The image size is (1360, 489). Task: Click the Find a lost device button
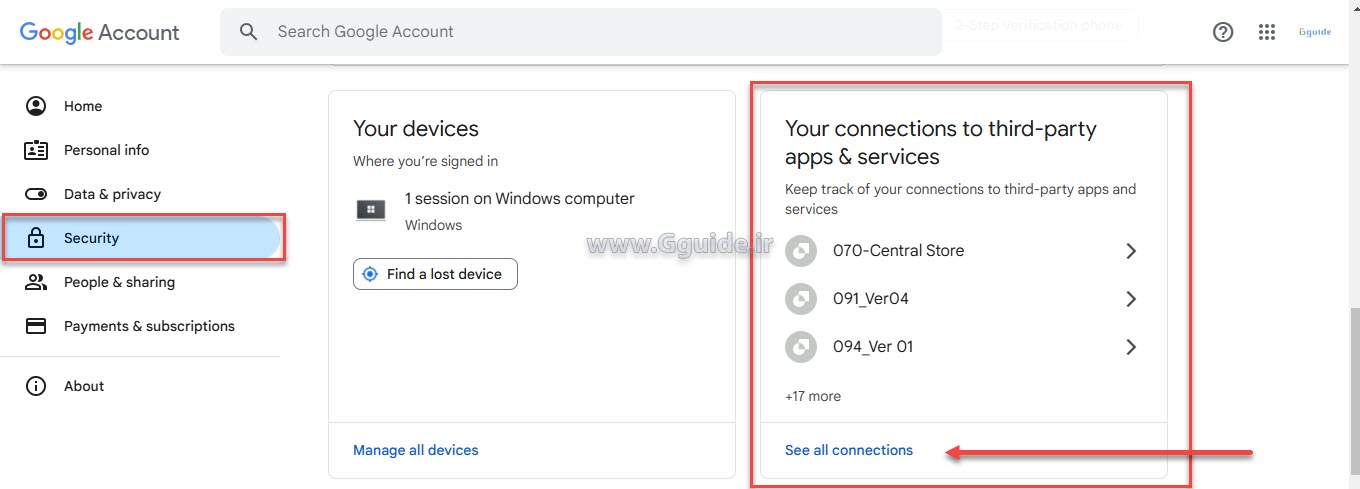435,274
